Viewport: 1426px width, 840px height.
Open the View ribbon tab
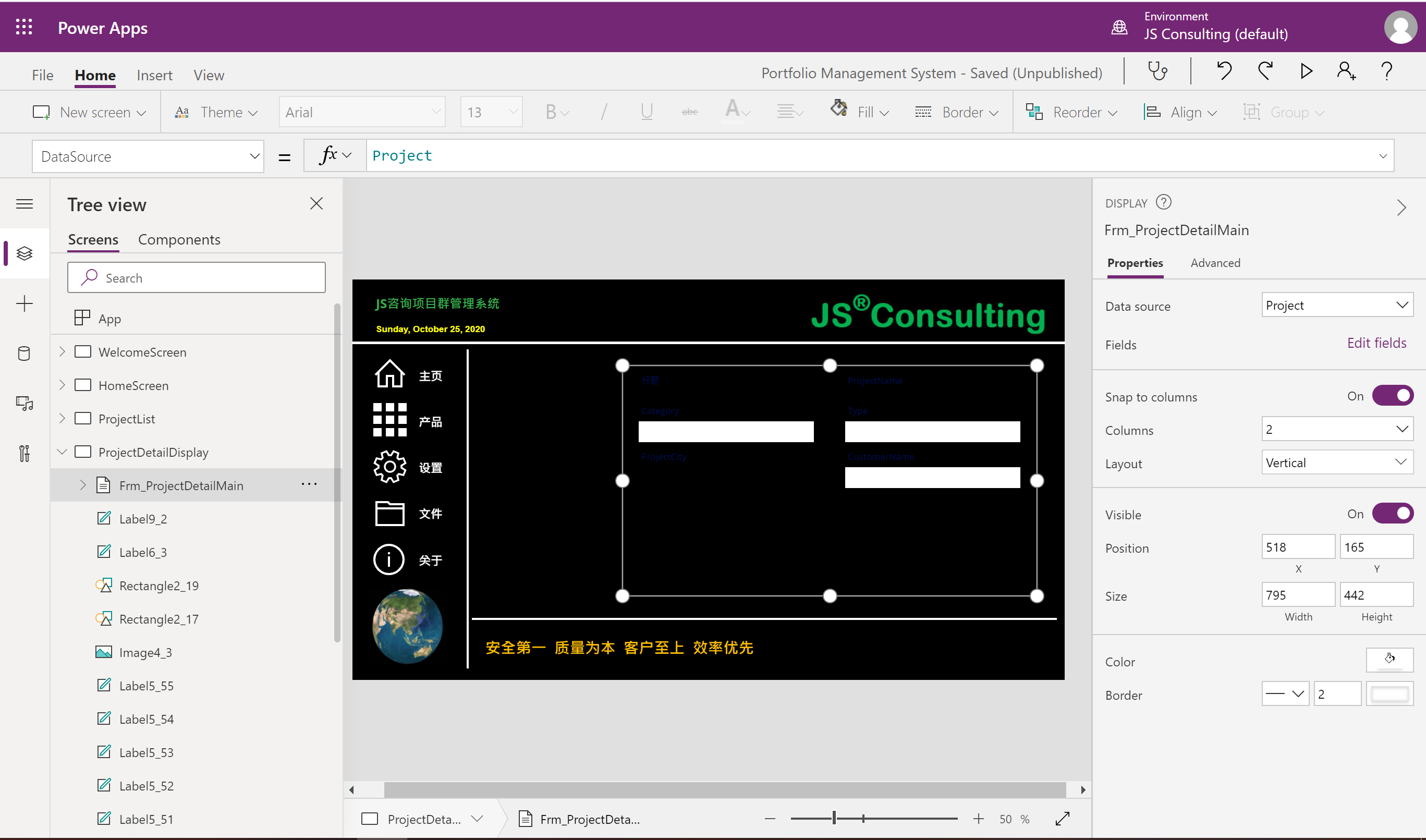coord(209,75)
